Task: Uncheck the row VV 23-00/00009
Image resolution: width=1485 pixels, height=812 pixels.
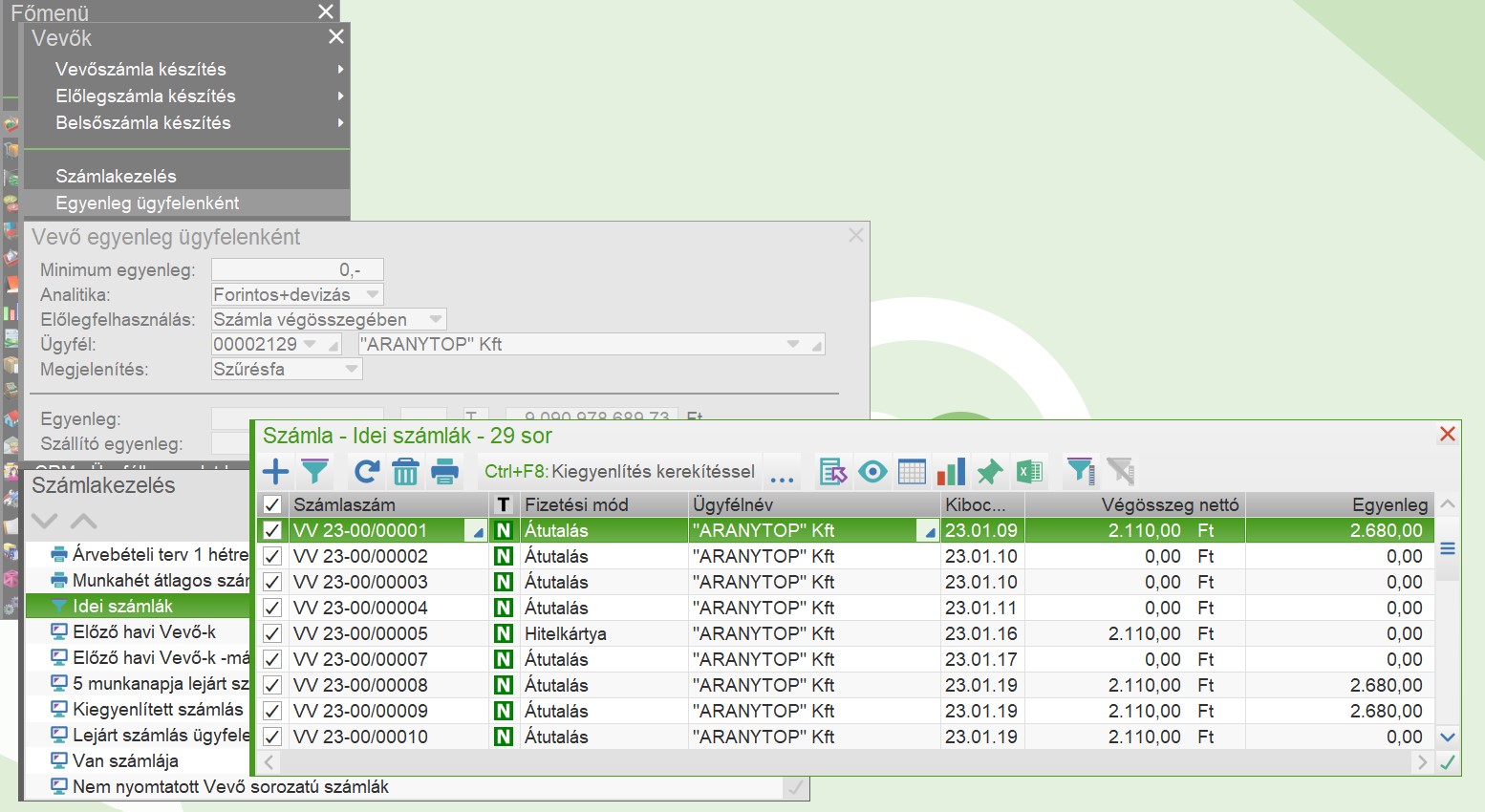Action: pyautogui.click(x=272, y=711)
